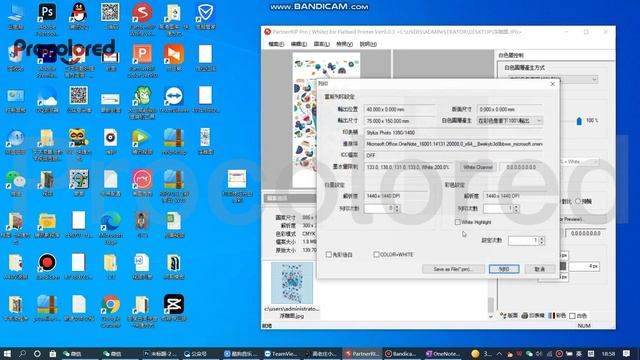640x360 pixels.
Task: Click the scroll down arrow in file list
Action: pyautogui.click(x=491, y=316)
